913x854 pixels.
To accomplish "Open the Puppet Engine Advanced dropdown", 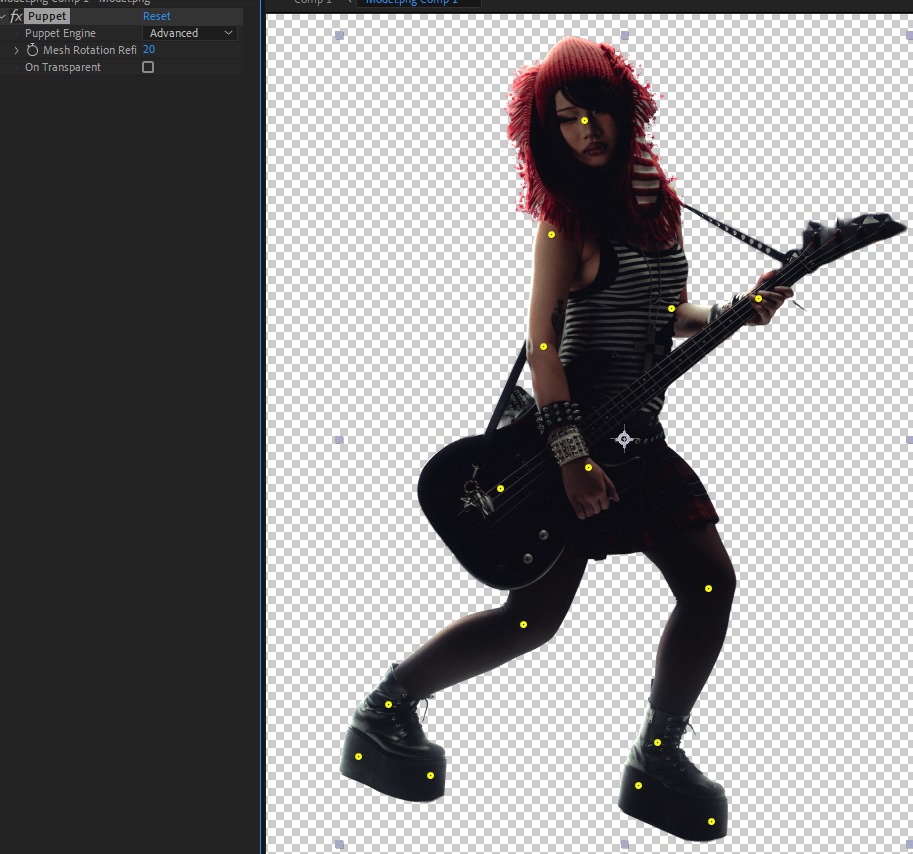I will pos(190,33).
